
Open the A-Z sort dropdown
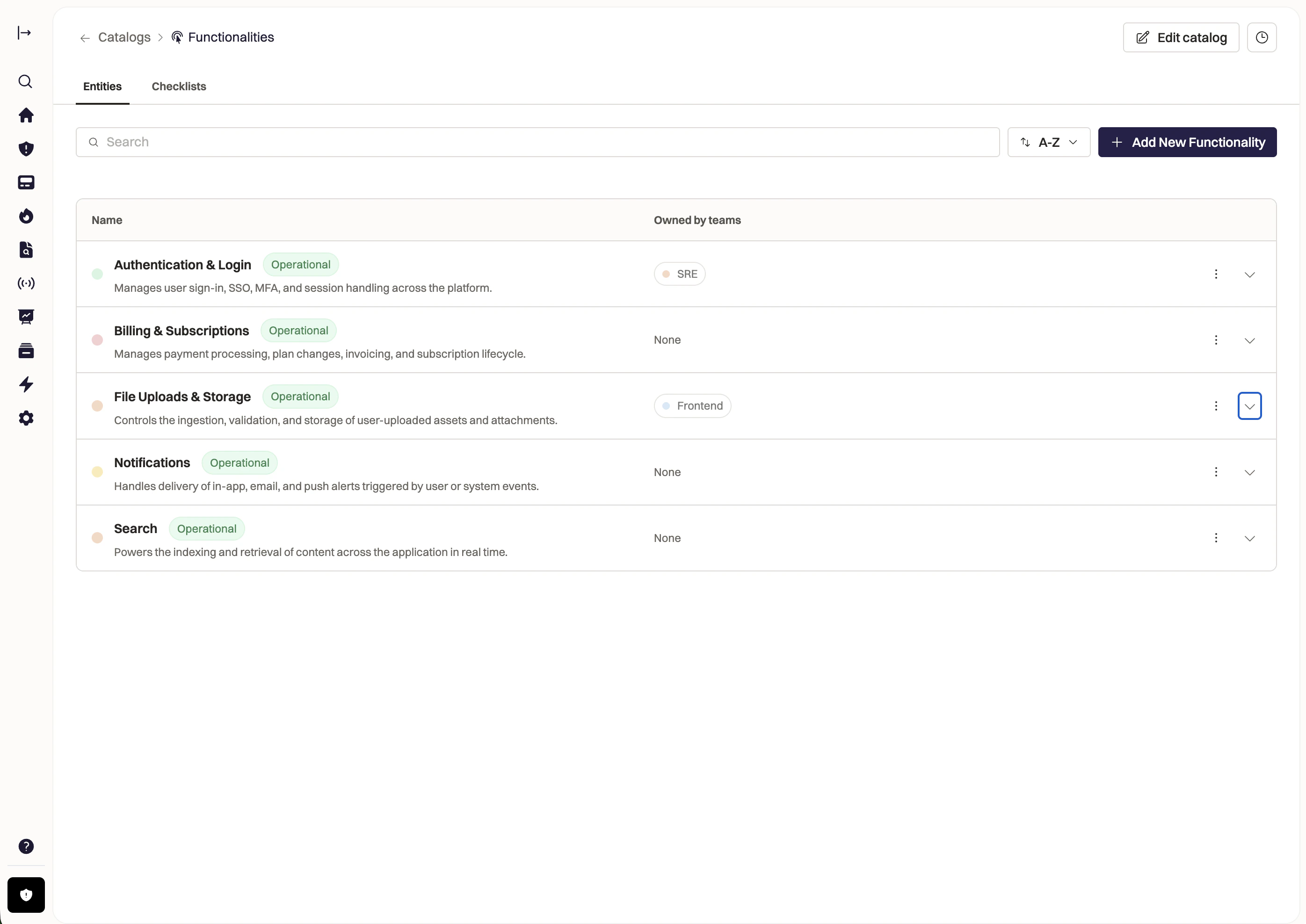1048,142
